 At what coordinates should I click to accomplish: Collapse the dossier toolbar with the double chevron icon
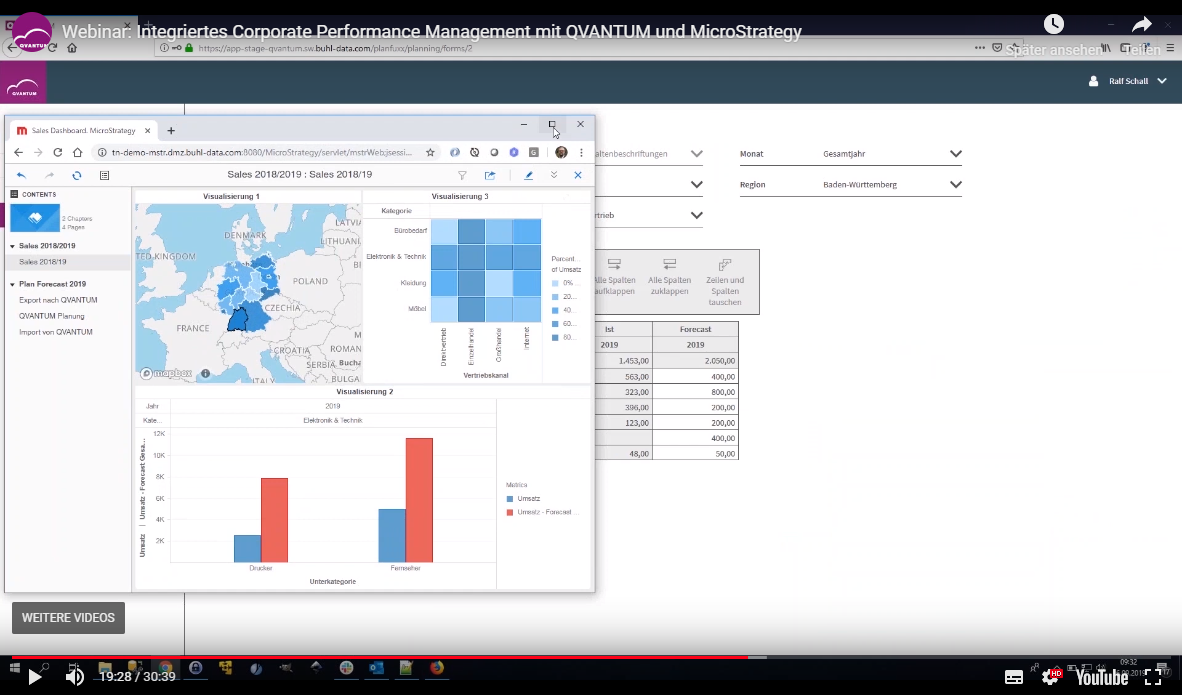[553, 175]
